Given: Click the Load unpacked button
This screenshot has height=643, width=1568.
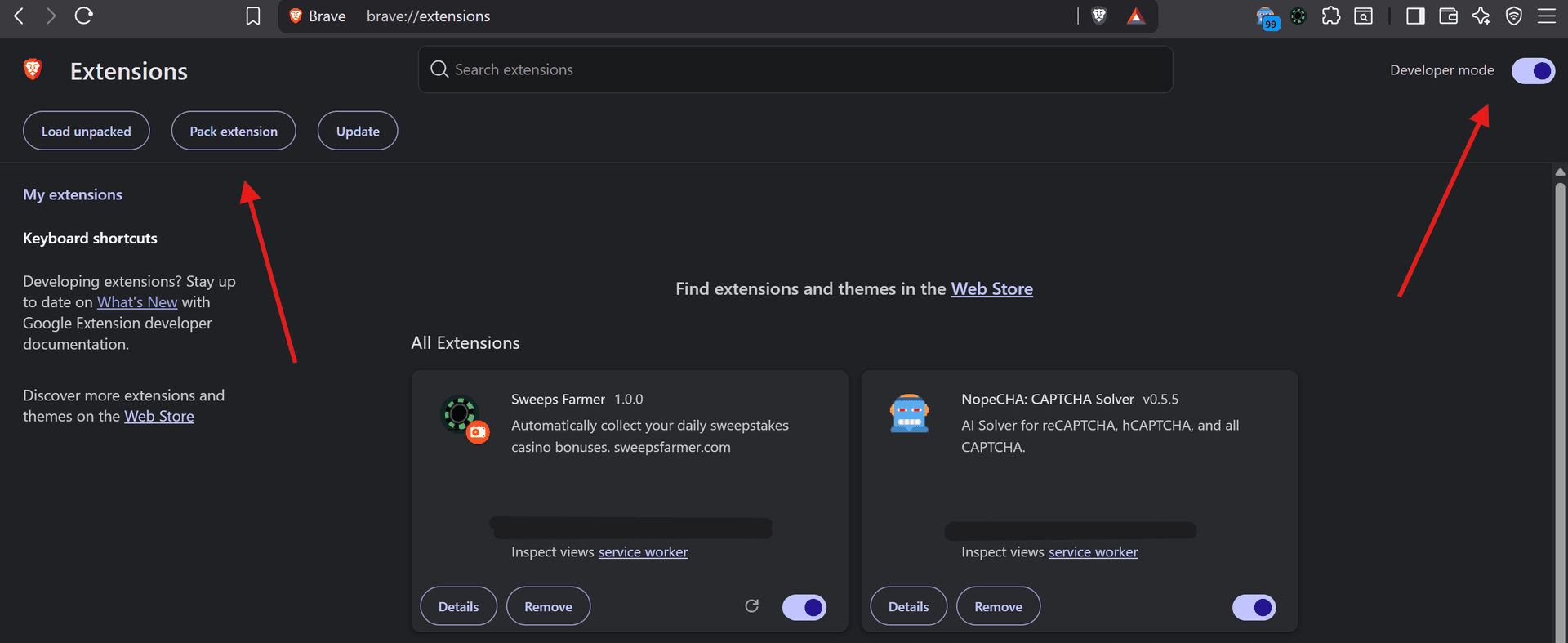Looking at the screenshot, I should tap(86, 131).
